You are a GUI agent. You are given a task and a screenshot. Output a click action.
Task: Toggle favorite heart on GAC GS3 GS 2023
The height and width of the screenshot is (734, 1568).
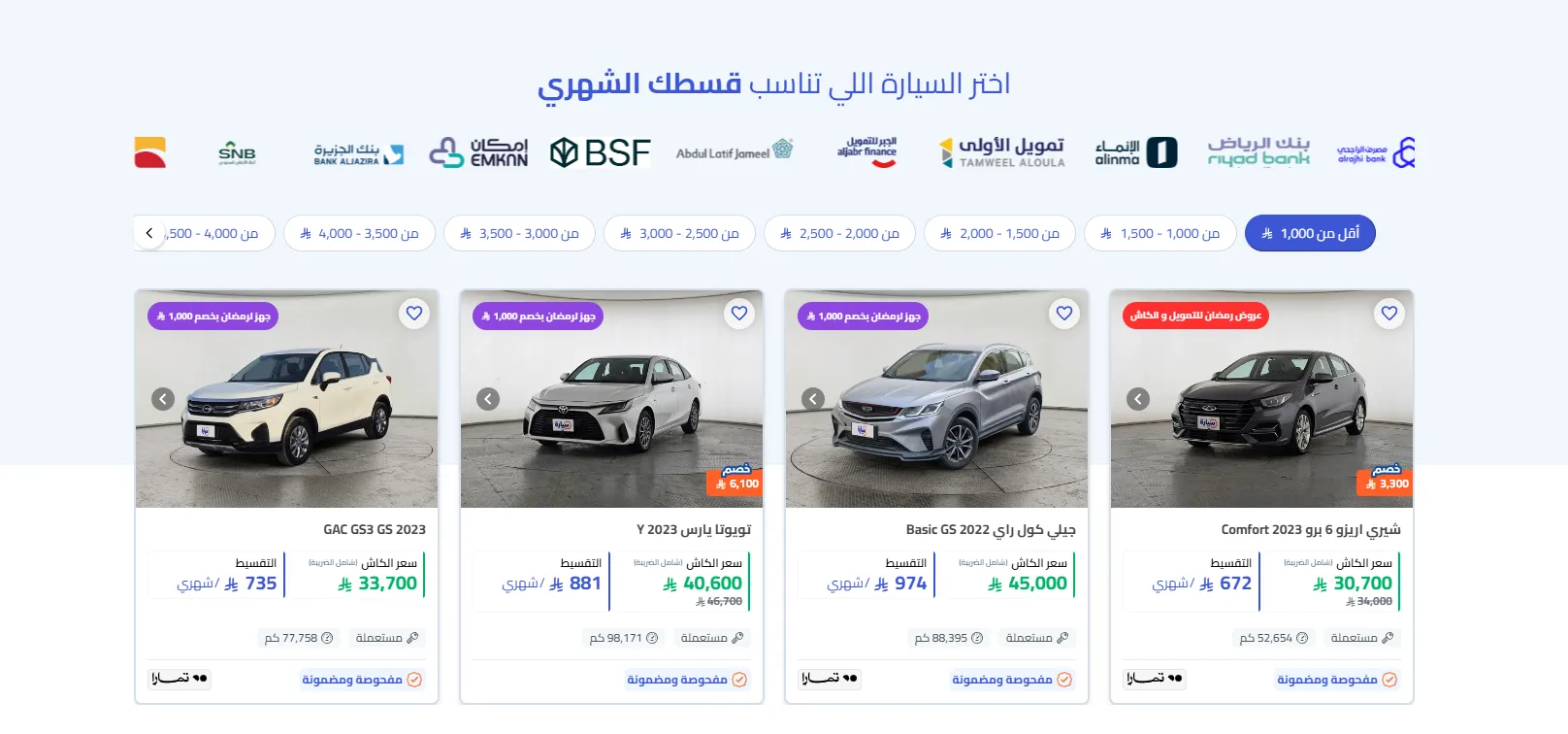(413, 314)
